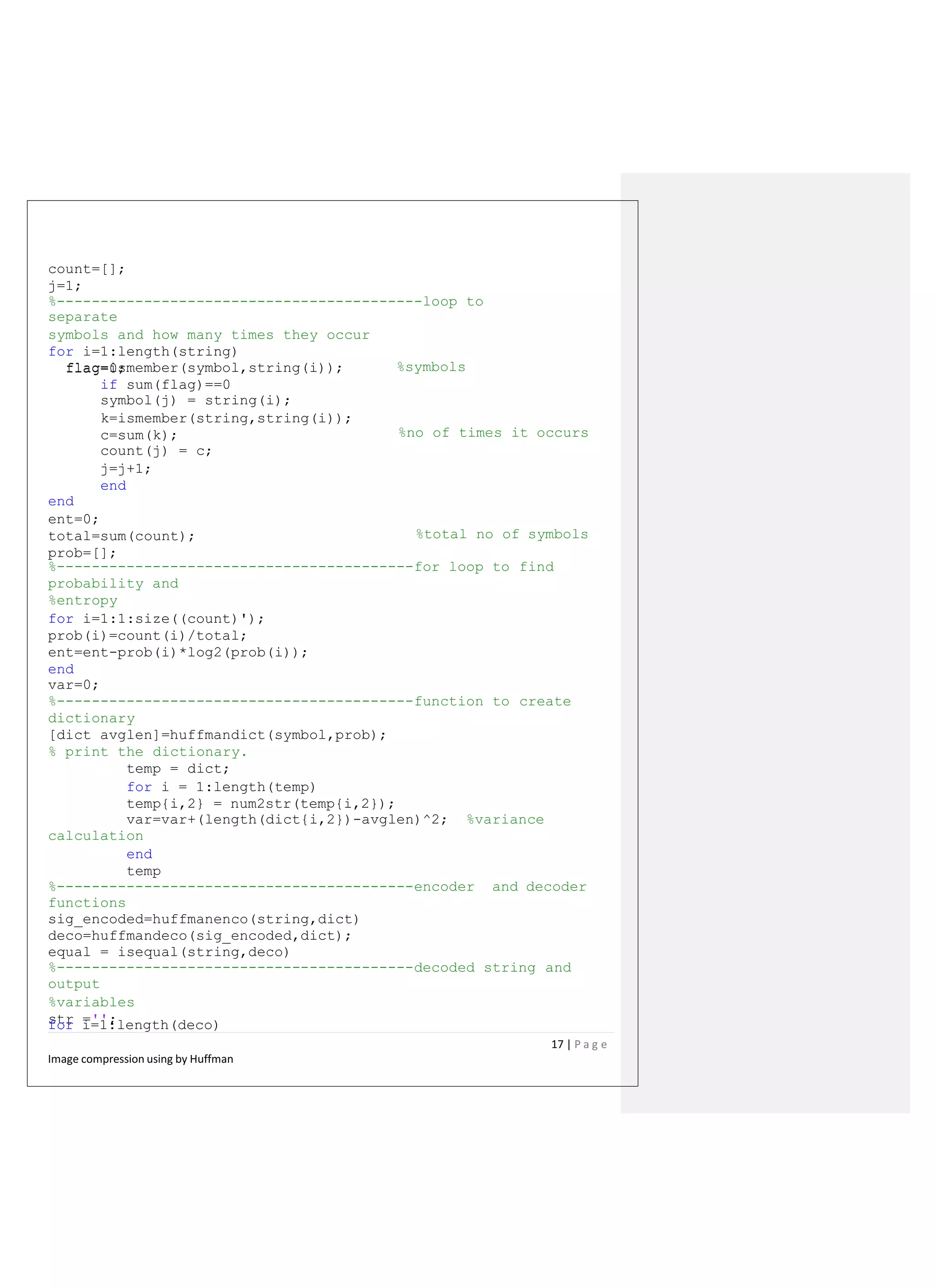Click the line '[dict avglen]=huffmandict(symbol,prob);'
The width and height of the screenshot is (936, 1288).
218,736
